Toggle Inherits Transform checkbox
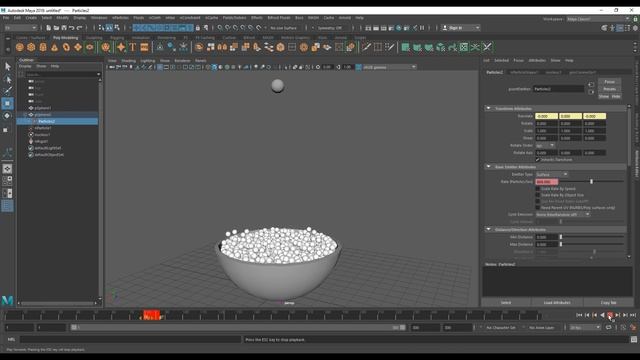 [538, 160]
